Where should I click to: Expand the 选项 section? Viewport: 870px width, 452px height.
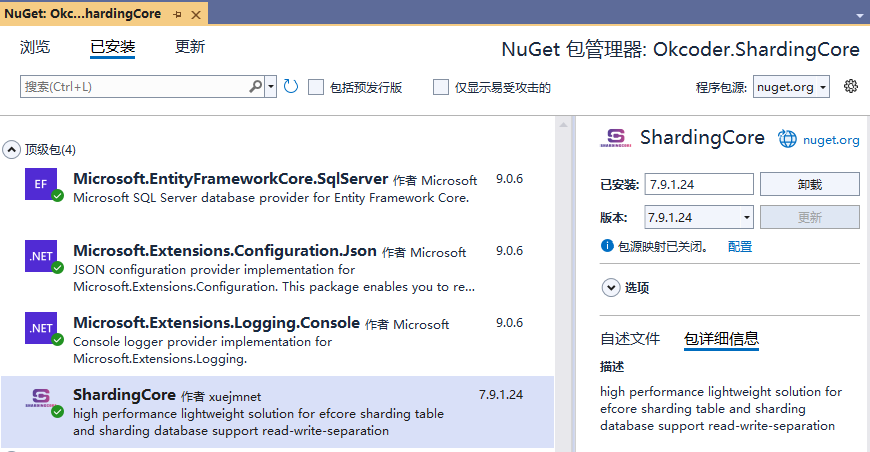coord(611,287)
